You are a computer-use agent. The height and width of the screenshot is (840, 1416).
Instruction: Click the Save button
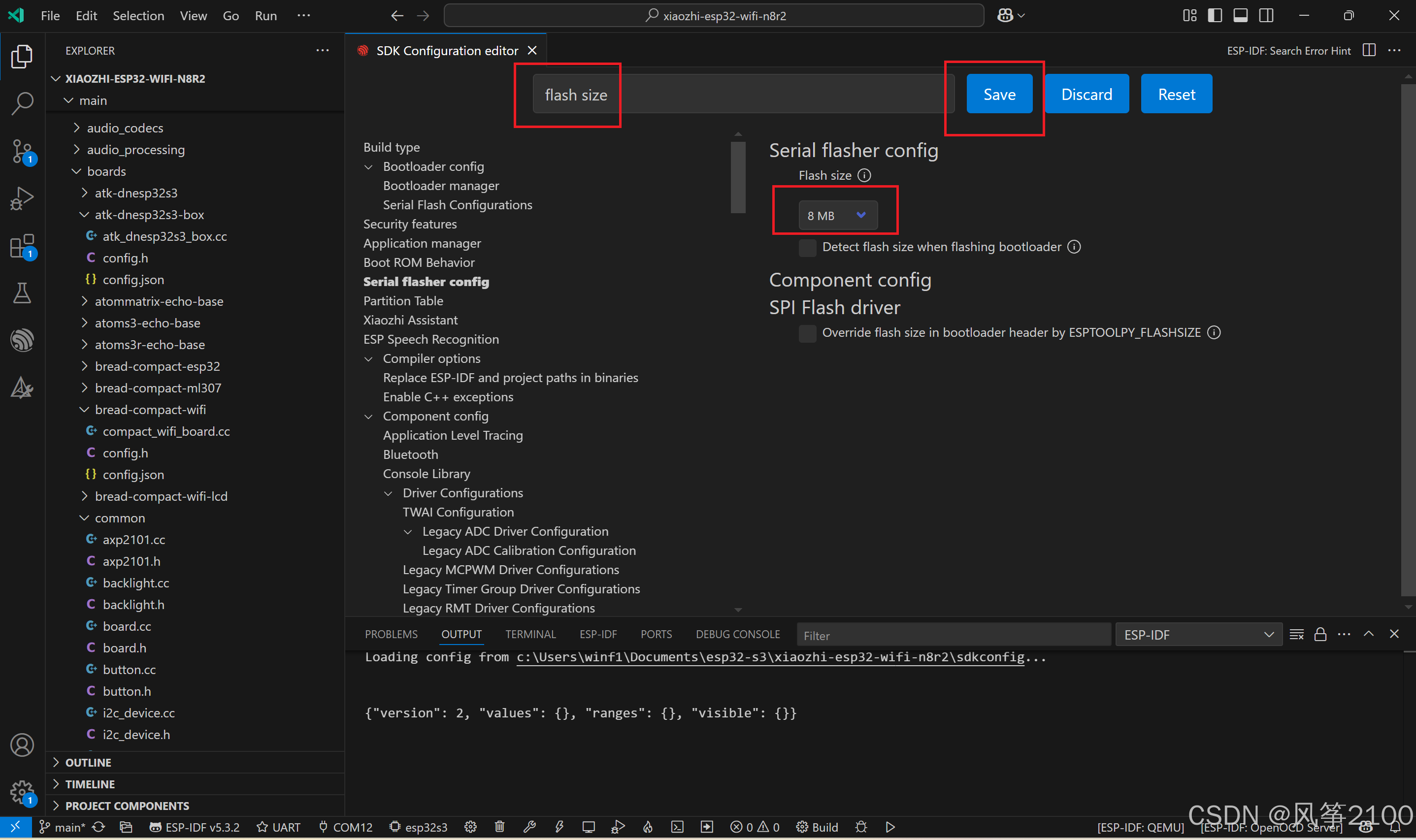coord(999,94)
